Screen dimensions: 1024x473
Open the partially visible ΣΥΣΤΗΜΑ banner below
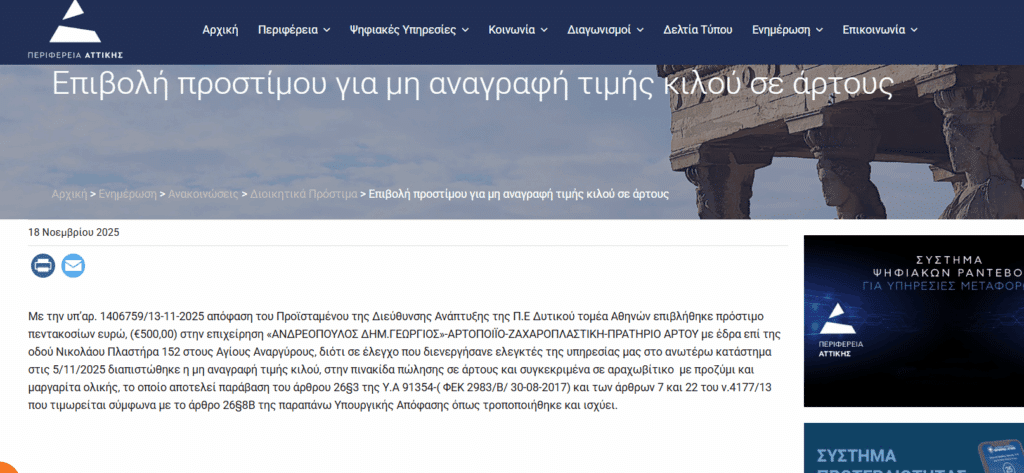tap(914, 448)
